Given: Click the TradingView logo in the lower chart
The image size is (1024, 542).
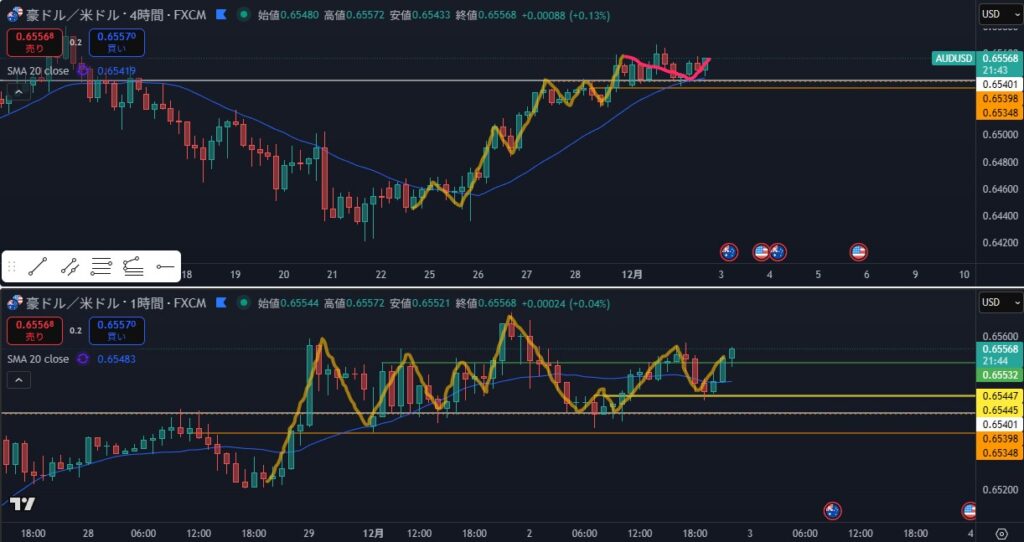Looking at the screenshot, I should pyautogui.click(x=22, y=504).
